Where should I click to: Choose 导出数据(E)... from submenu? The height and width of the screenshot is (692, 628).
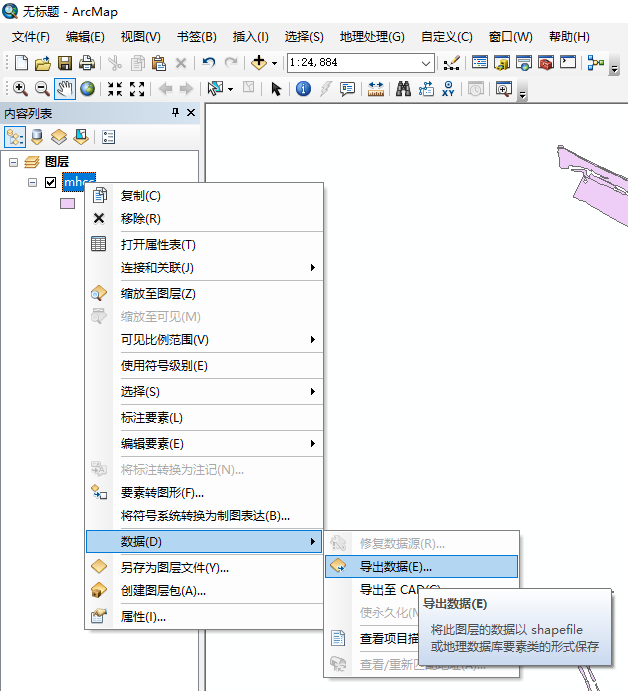(x=421, y=567)
